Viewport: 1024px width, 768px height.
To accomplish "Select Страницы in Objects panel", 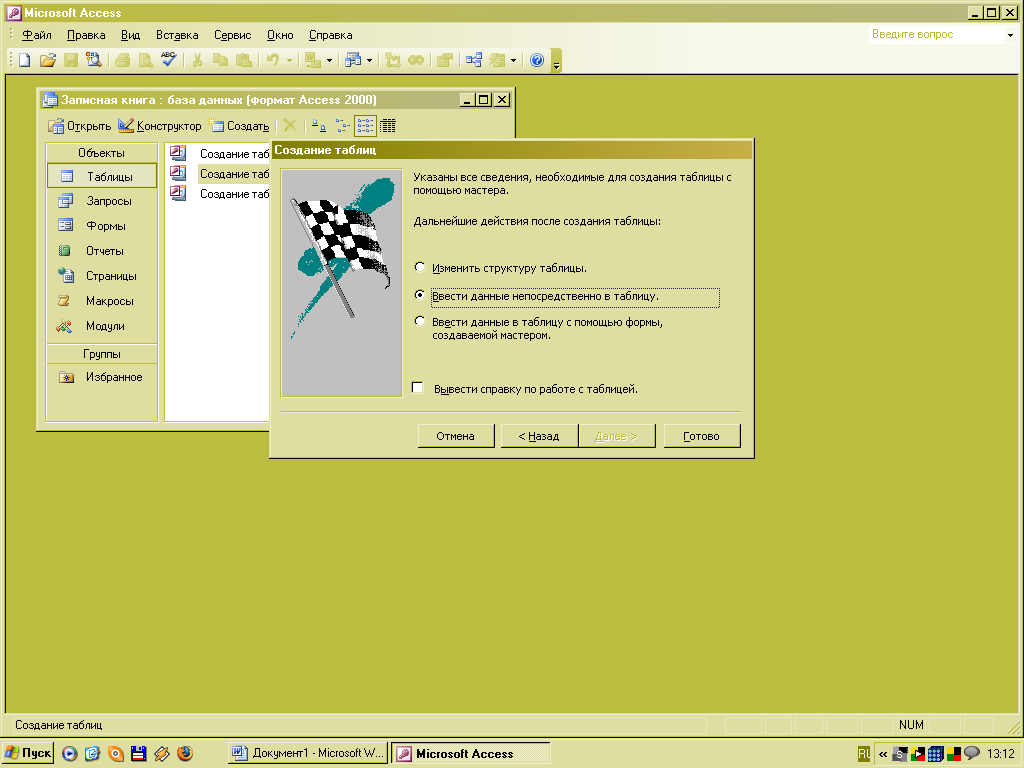I will click(102, 276).
